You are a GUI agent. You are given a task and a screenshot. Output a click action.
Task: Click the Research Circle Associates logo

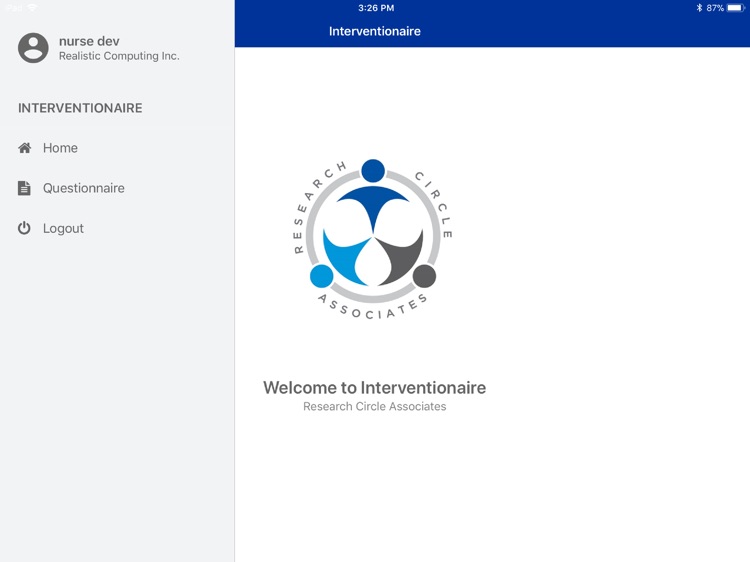click(x=373, y=239)
